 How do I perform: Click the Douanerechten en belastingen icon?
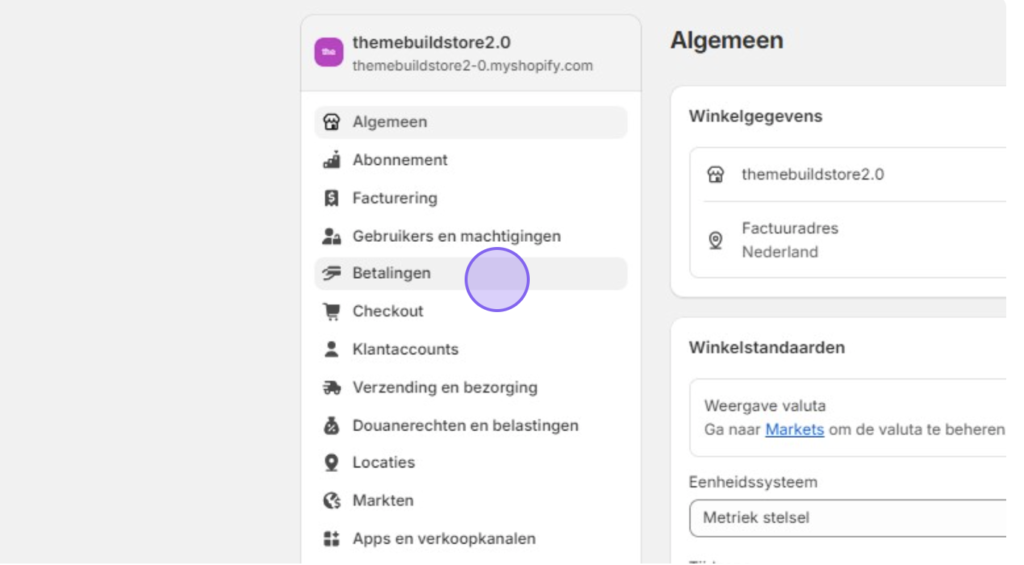click(x=331, y=425)
